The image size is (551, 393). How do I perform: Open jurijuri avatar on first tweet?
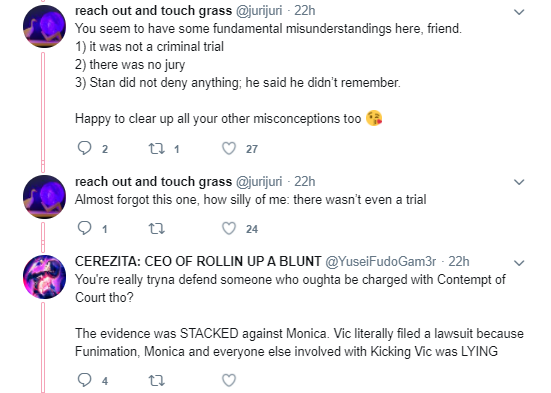[44, 26]
